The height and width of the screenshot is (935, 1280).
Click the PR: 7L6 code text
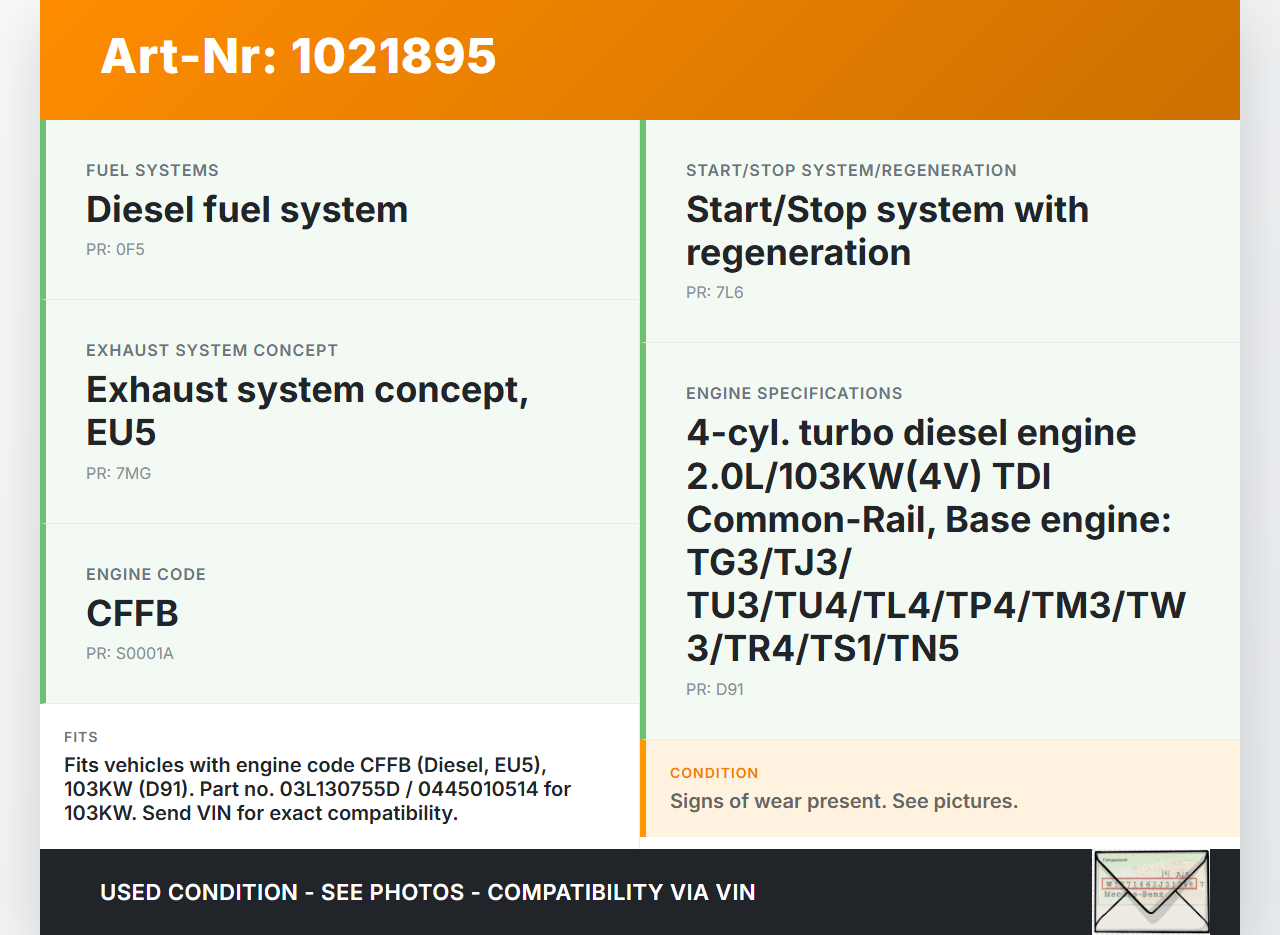714,293
